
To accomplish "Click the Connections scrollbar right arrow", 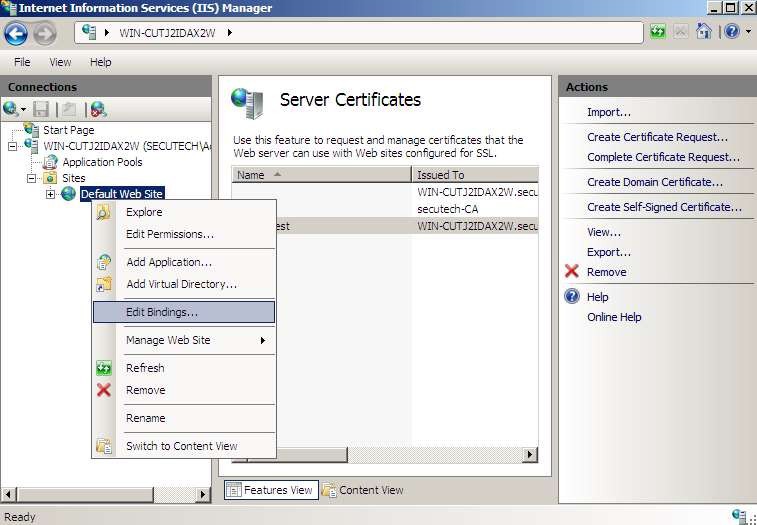I will [x=203, y=495].
